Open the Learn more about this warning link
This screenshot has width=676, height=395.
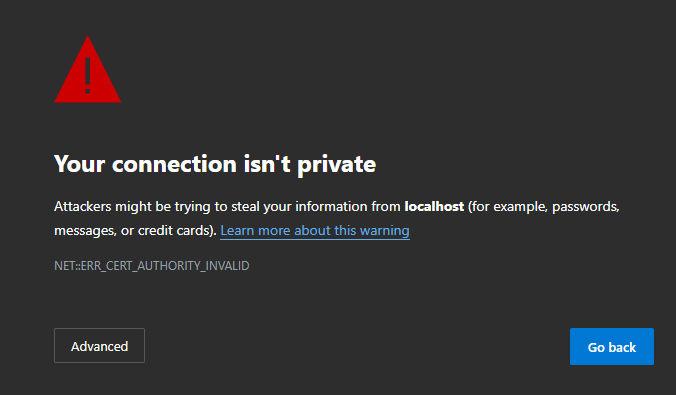click(315, 230)
